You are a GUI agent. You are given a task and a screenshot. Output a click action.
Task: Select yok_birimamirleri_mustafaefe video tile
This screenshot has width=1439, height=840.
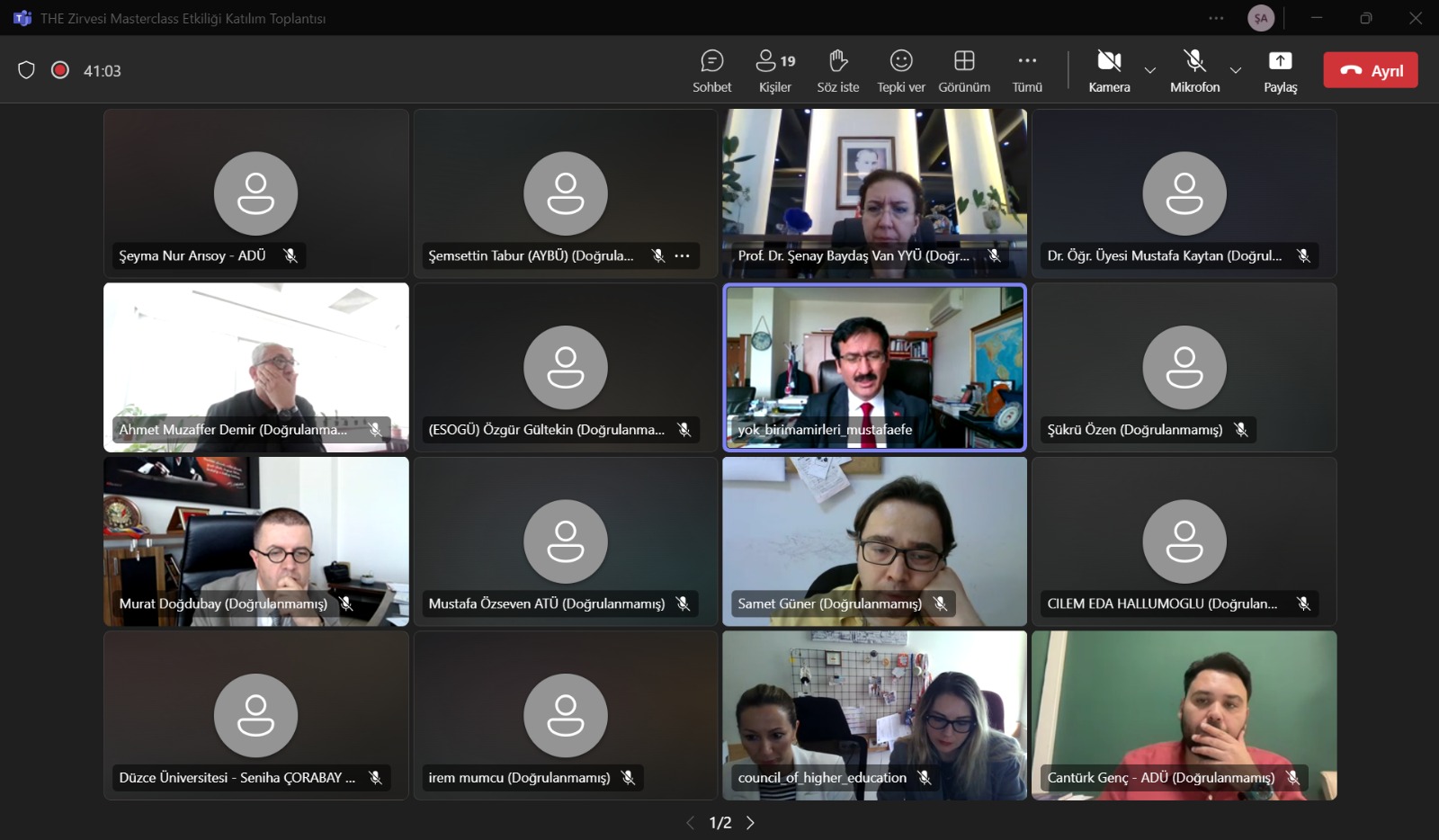(x=875, y=368)
